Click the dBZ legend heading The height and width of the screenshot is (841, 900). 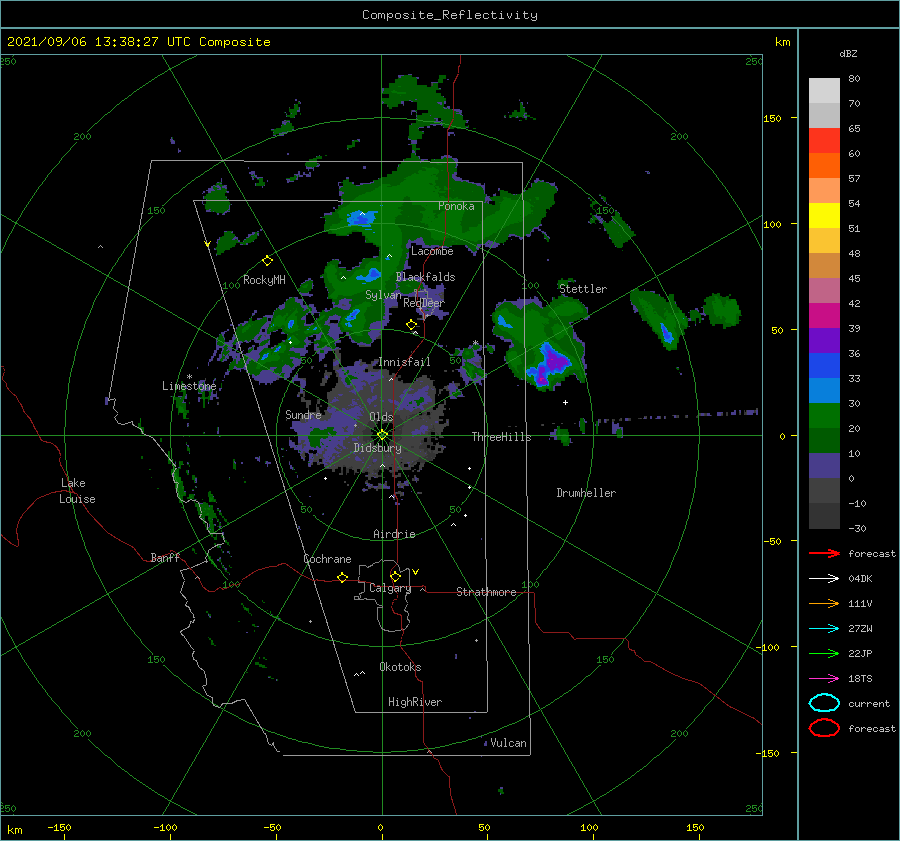(x=848, y=53)
